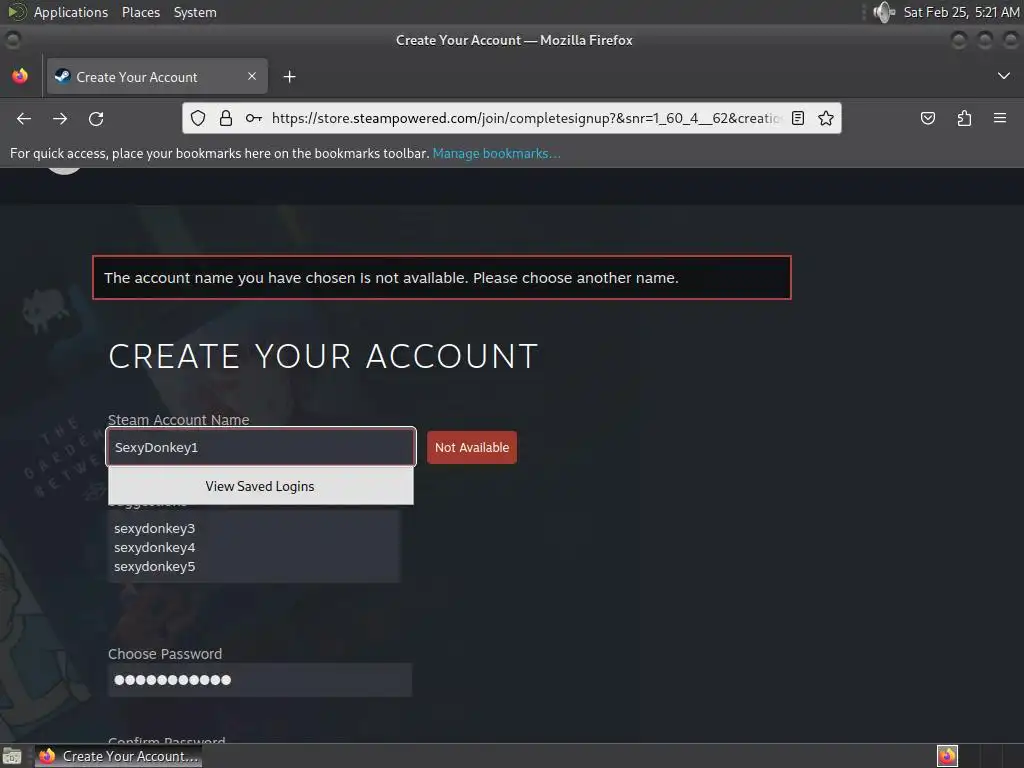Close the Create Your Account tab
The height and width of the screenshot is (768, 1024).
252,76
